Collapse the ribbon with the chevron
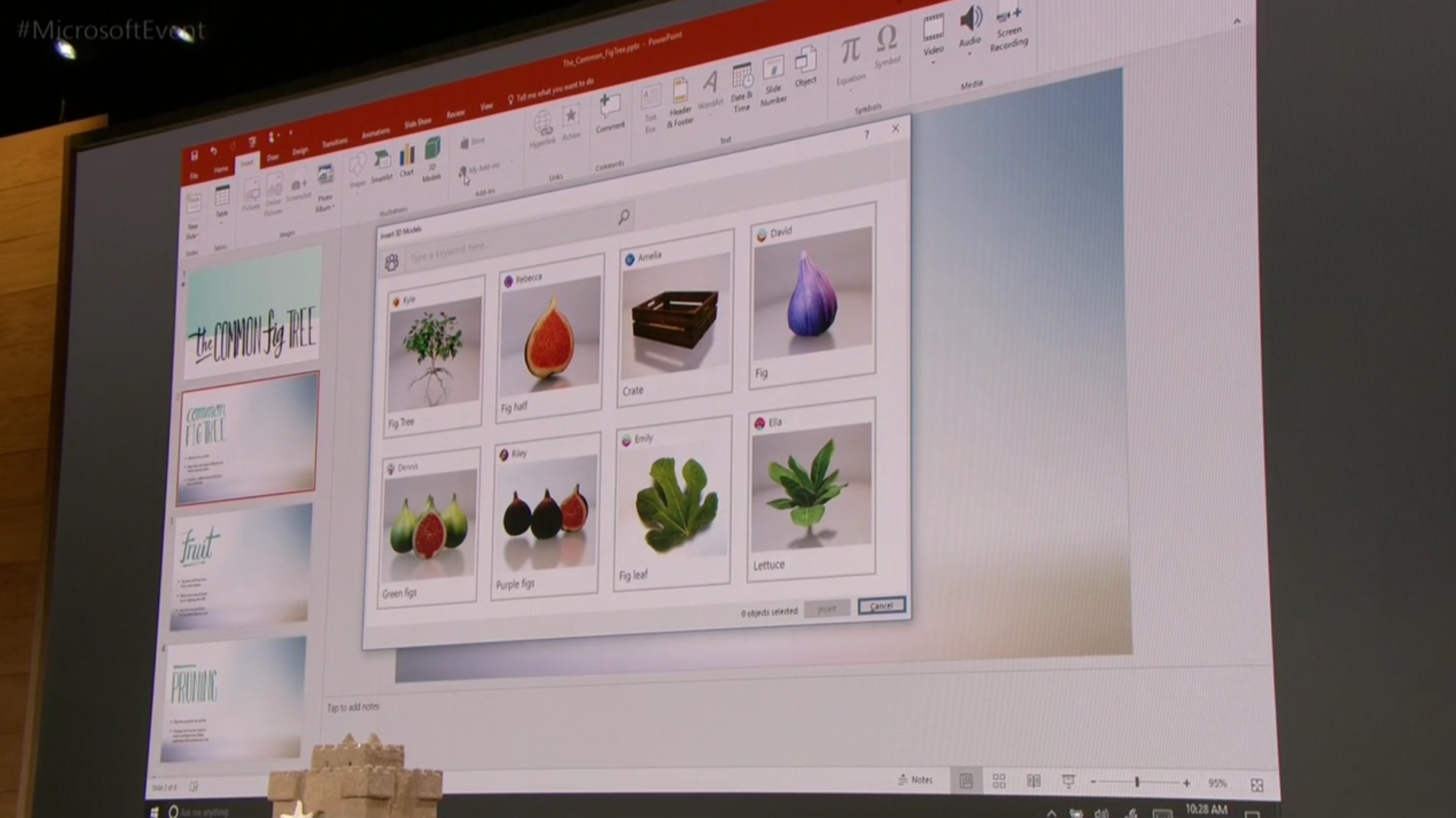The height and width of the screenshot is (818, 1456). (x=1237, y=21)
